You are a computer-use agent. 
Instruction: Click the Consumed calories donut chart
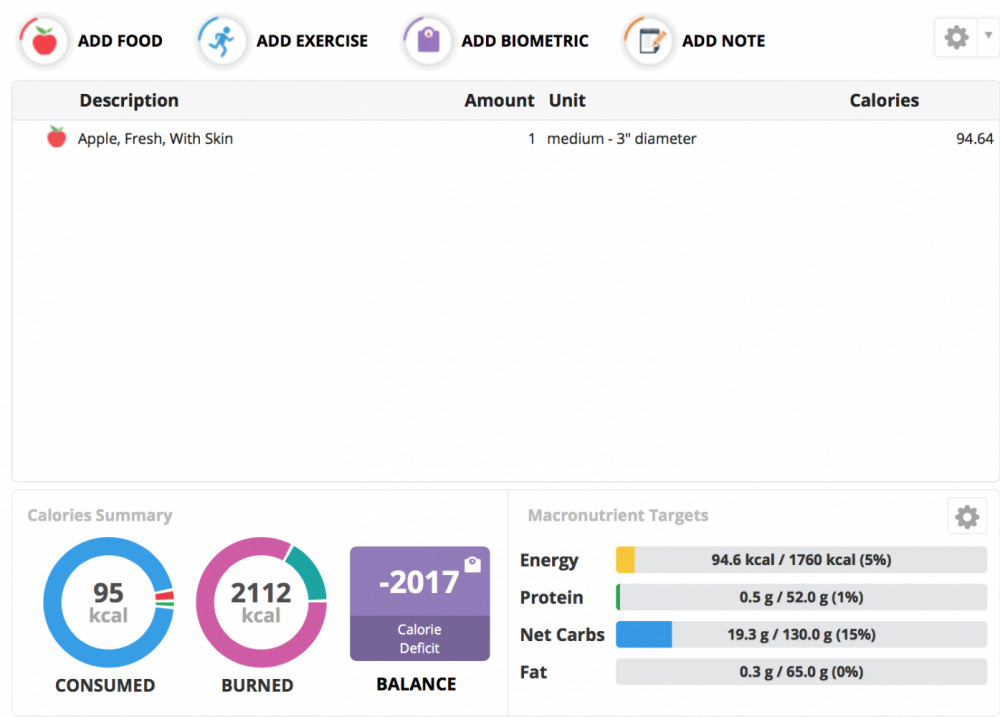[108, 603]
